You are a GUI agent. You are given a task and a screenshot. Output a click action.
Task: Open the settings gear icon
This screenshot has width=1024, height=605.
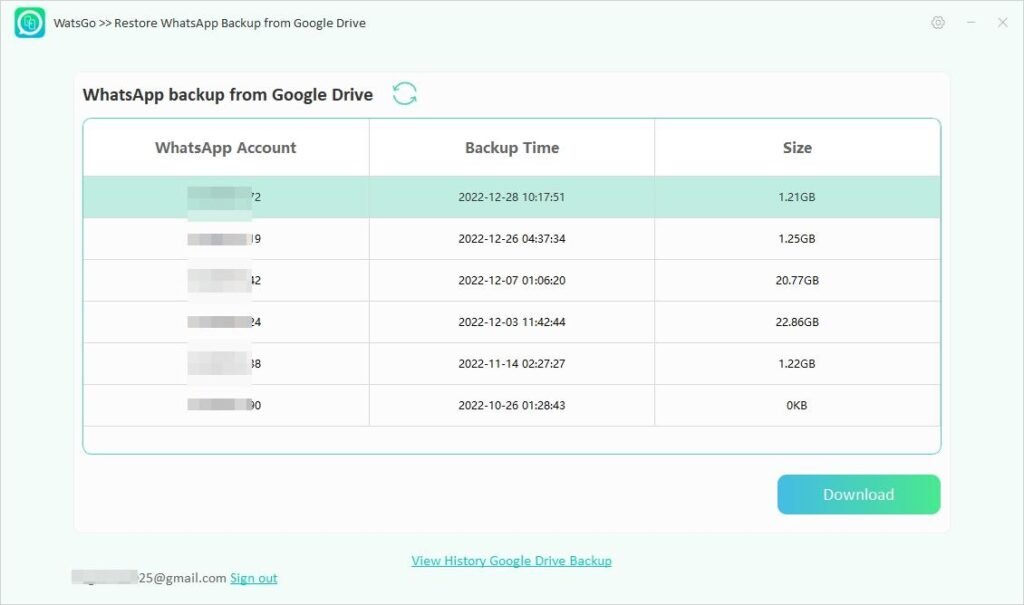(x=938, y=22)
